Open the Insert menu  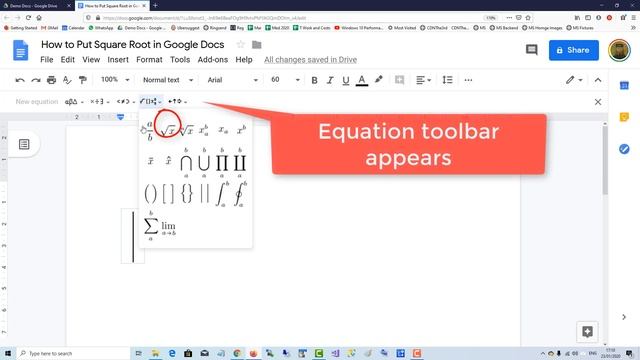click(x=118, y=60)
